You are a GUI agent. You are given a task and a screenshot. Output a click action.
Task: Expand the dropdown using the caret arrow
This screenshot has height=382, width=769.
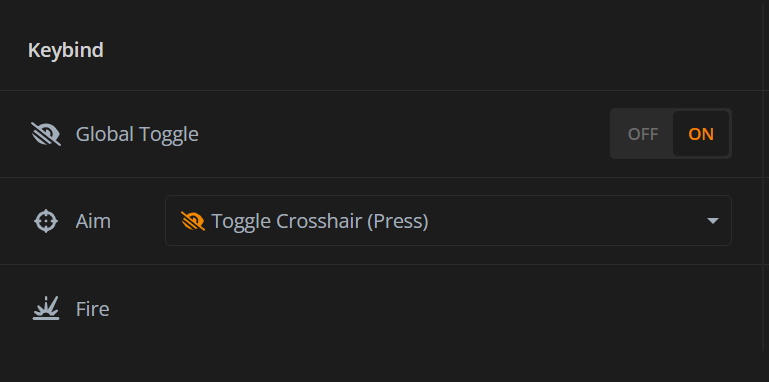[x=713, y=221]
